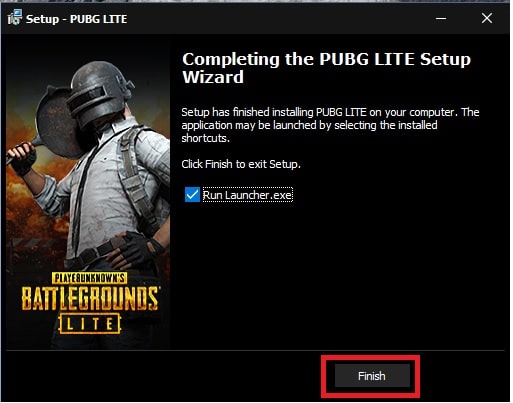The height and width of the screenshot is (403, 513).
Task: Click the empty title bar area
Action: [277, 19]
